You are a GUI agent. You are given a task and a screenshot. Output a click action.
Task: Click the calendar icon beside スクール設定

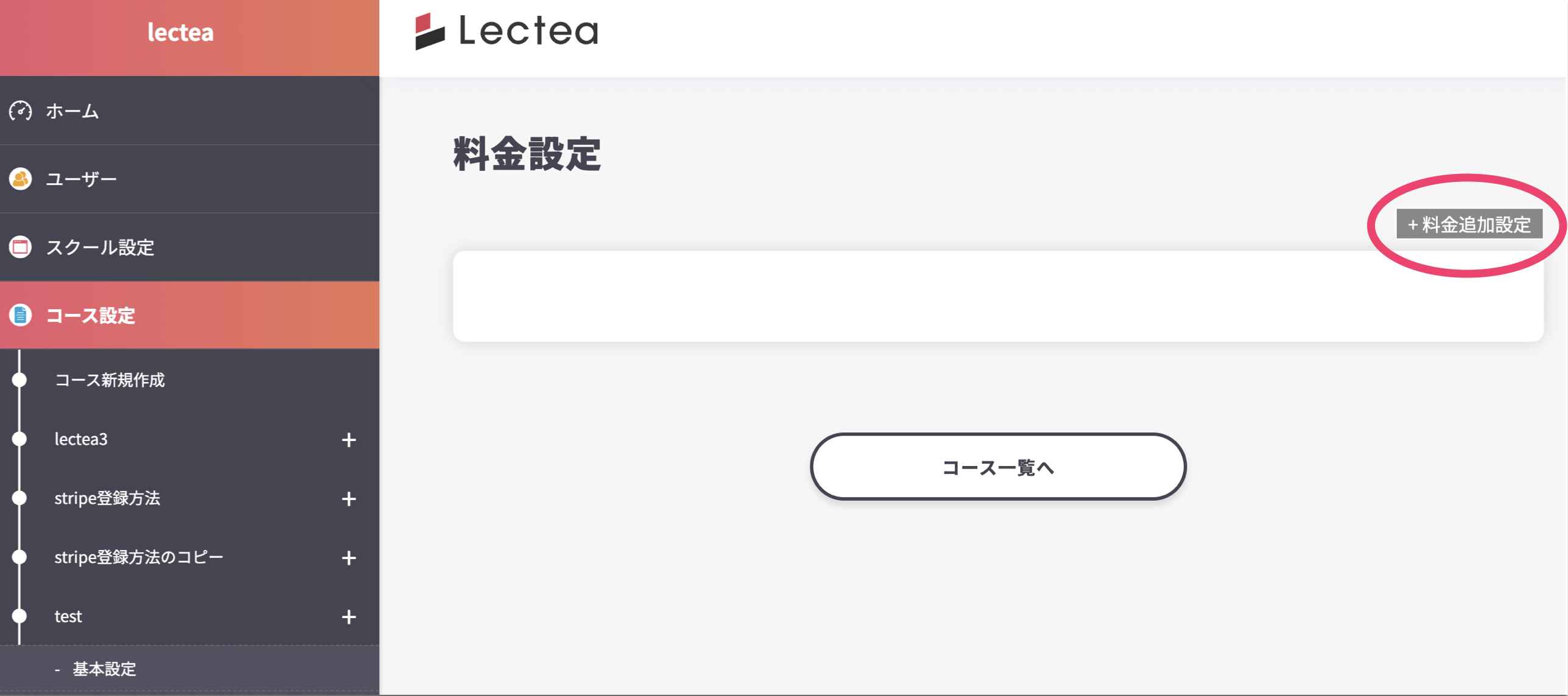click(20, 248)
